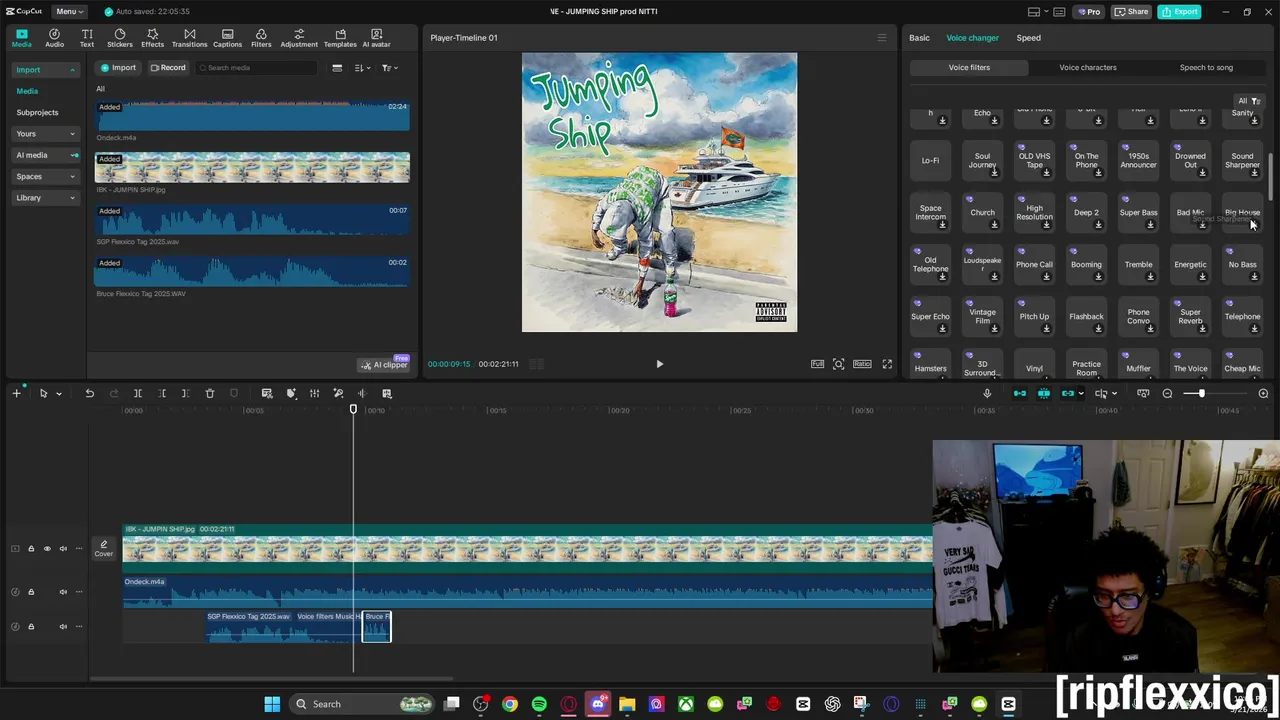Collapse the Import sidebar section

click(x=72, y=70)
